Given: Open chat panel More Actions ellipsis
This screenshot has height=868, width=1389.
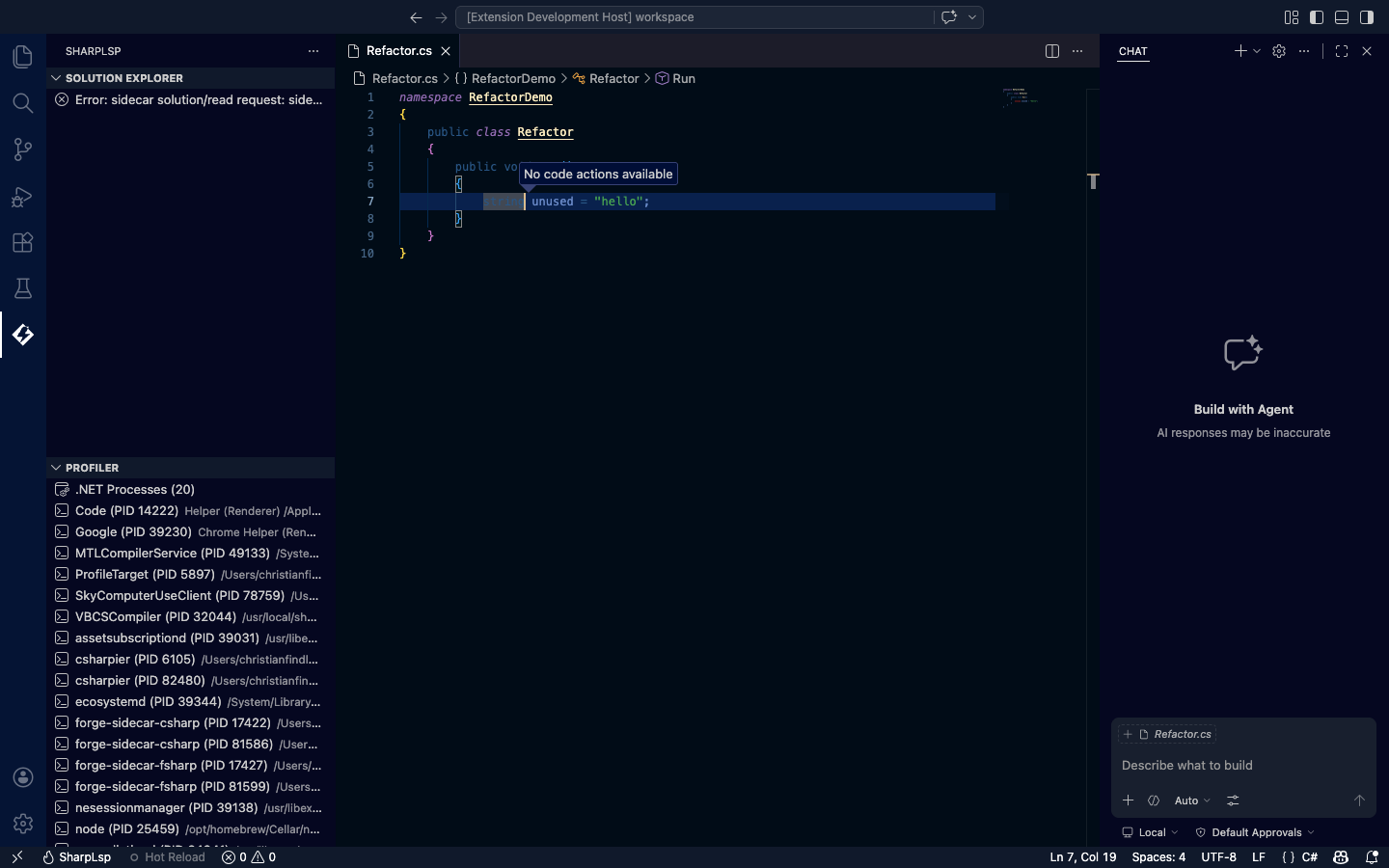Looking at the screenshot, I should 1304,51.
